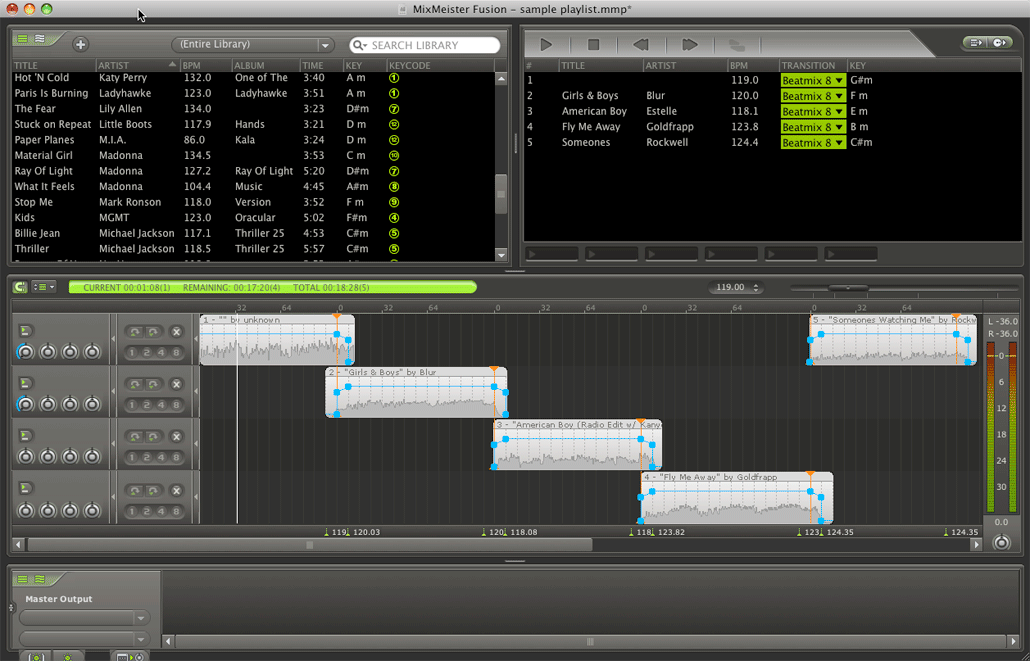The height and width of the screenshot is (661, 1030).
Task: Select Billie Jean in the library list
Action: coord(38,233)
